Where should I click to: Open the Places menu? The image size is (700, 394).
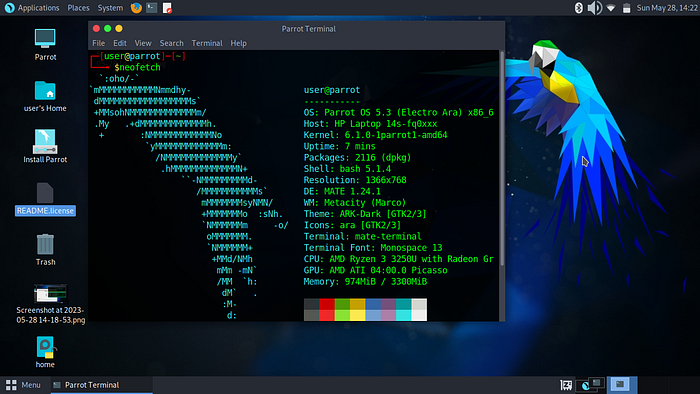pyautogui.click(x=78, y=8)
